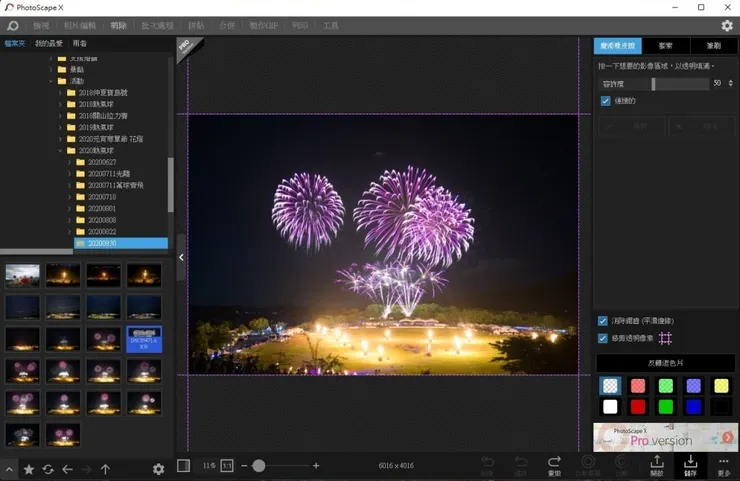Collapse the 2020熱氣球 folder tree node
Screen dimensions: 740x481
(60, 150)
